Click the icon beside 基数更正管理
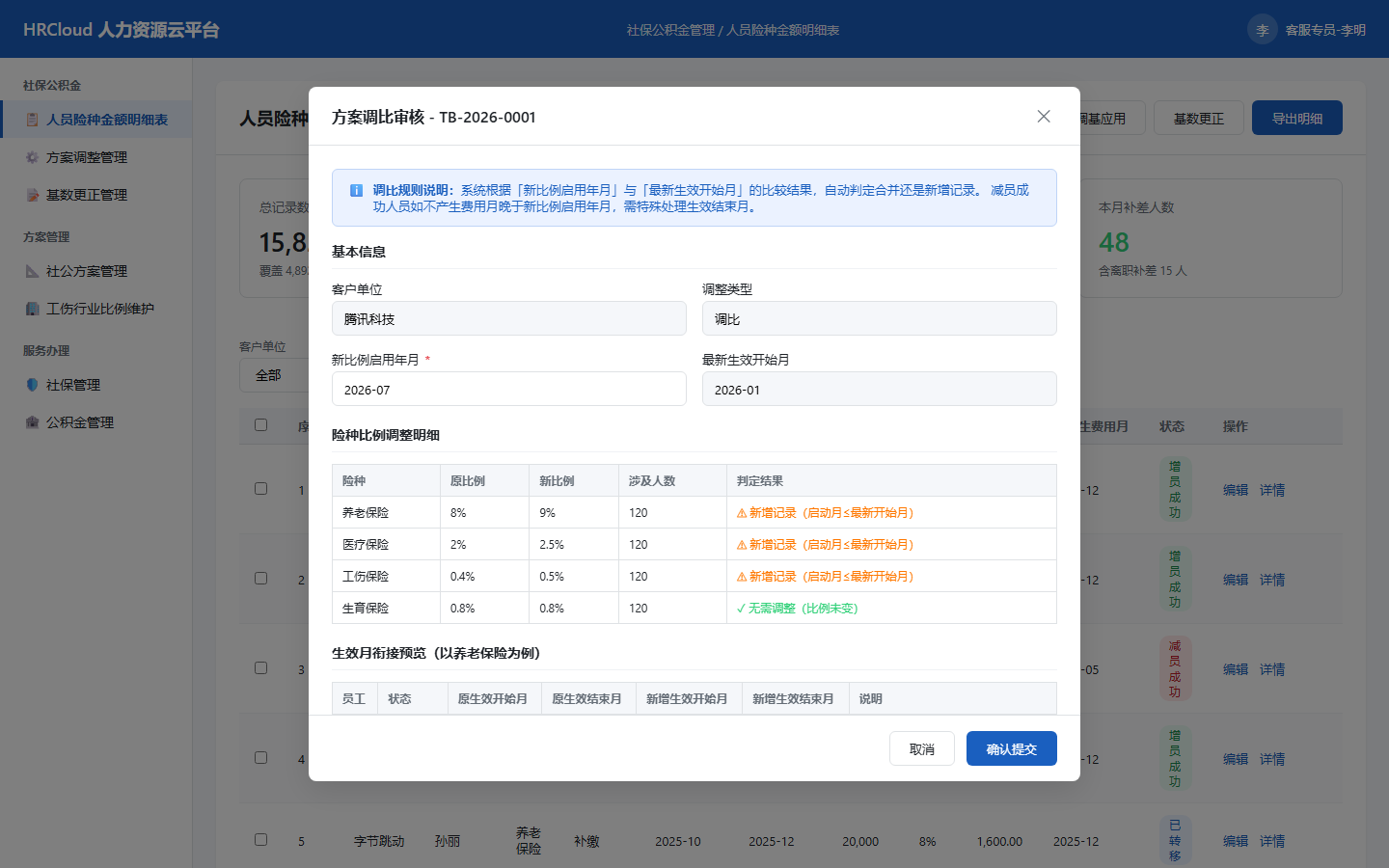This screenshot has height=868, width=1389. coord(32,195)
